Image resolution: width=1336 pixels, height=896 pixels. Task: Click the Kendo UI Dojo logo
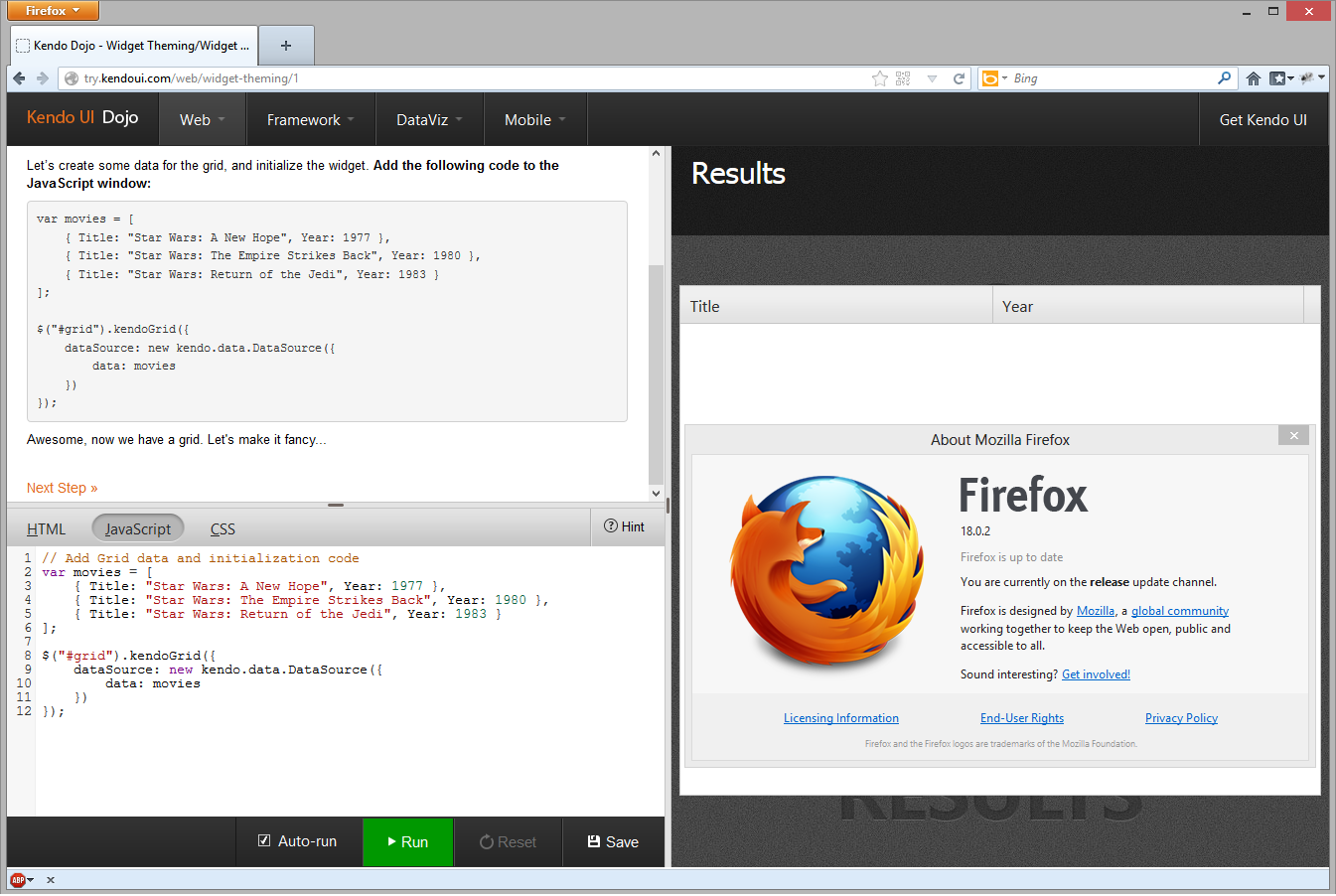[82, 117]
